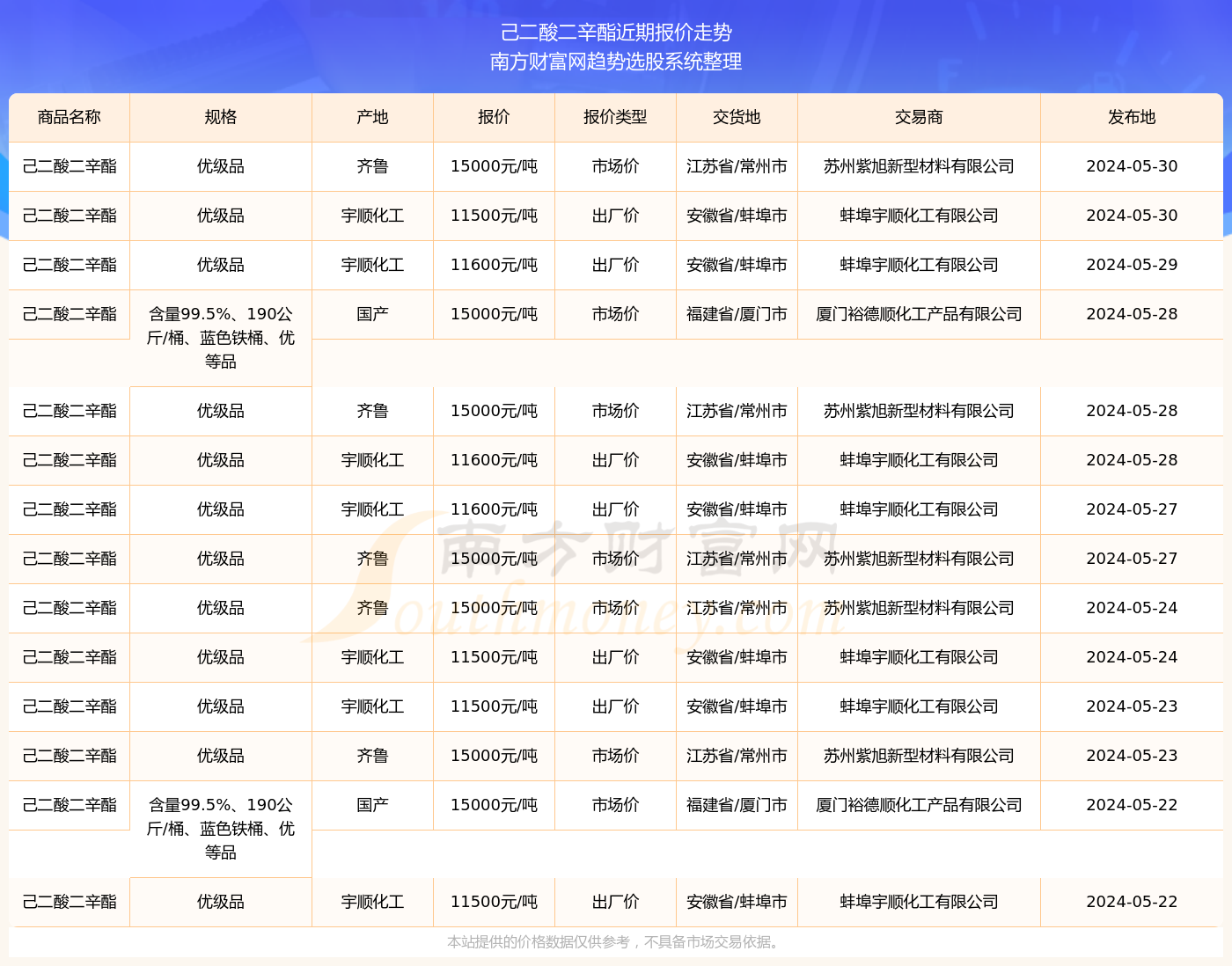Click 国产 in the 2024-05-28 row

(373, 314)
